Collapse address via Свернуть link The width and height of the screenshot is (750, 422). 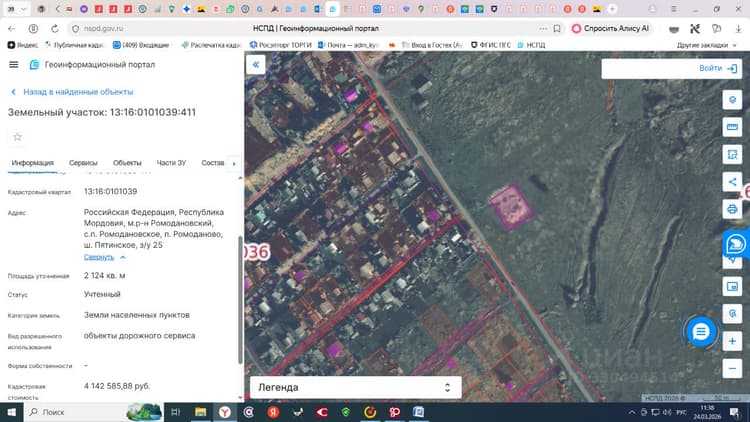99,257
